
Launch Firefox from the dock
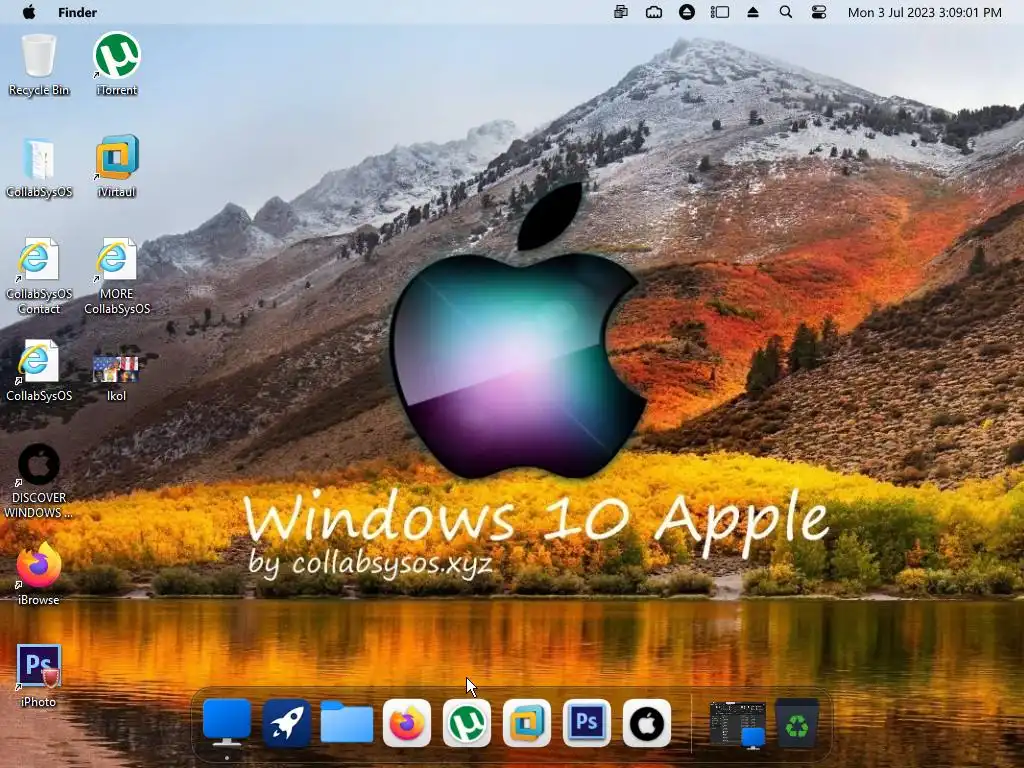[407, 723]
